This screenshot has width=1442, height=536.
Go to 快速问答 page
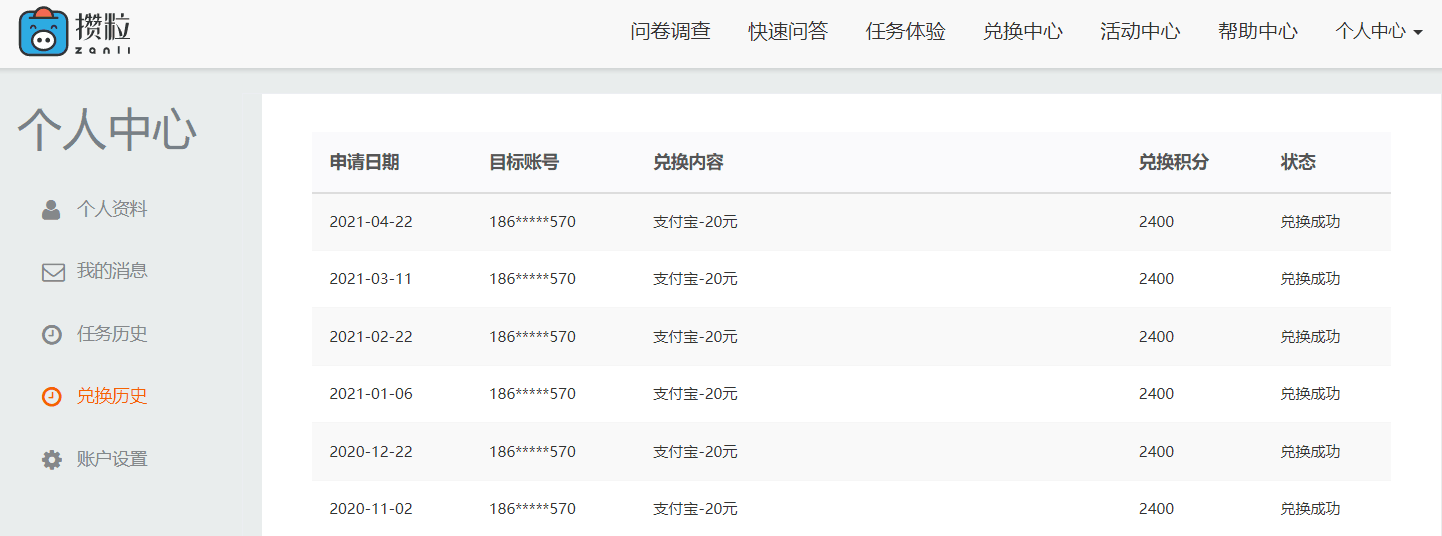[788, 31]
